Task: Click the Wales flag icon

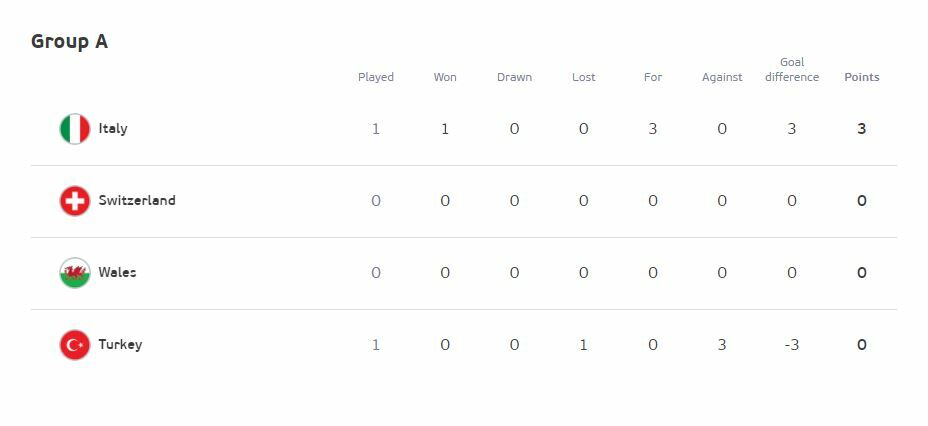Action: click(x=75, y=273)
